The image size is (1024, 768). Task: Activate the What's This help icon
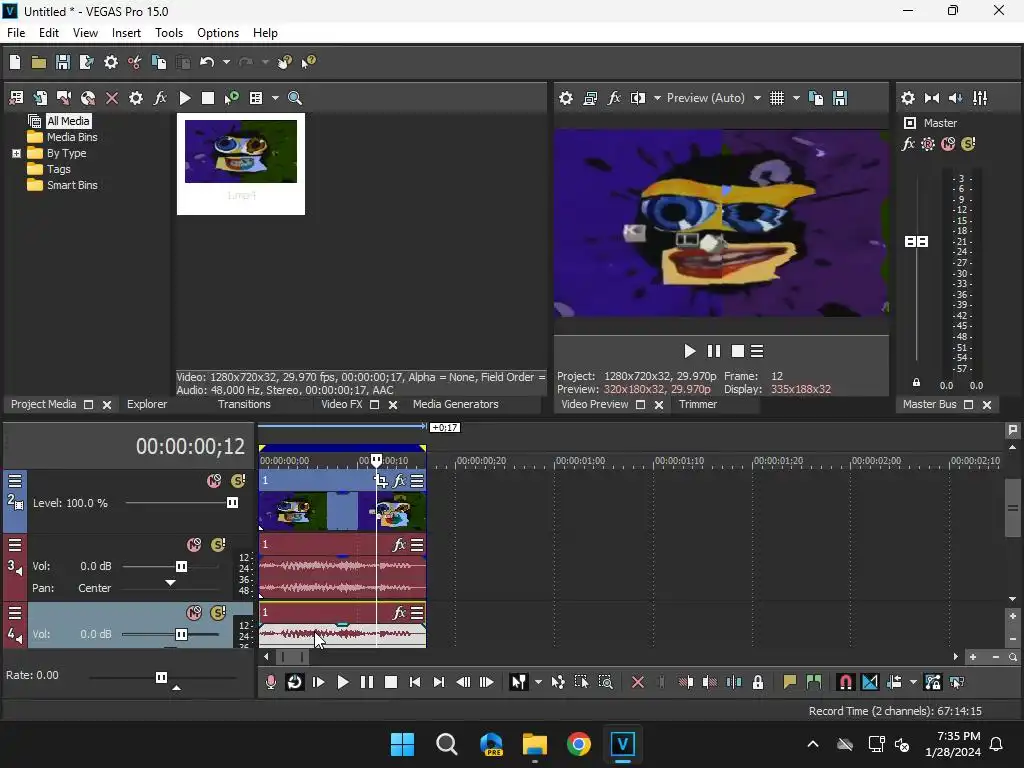tap(308, 62)
